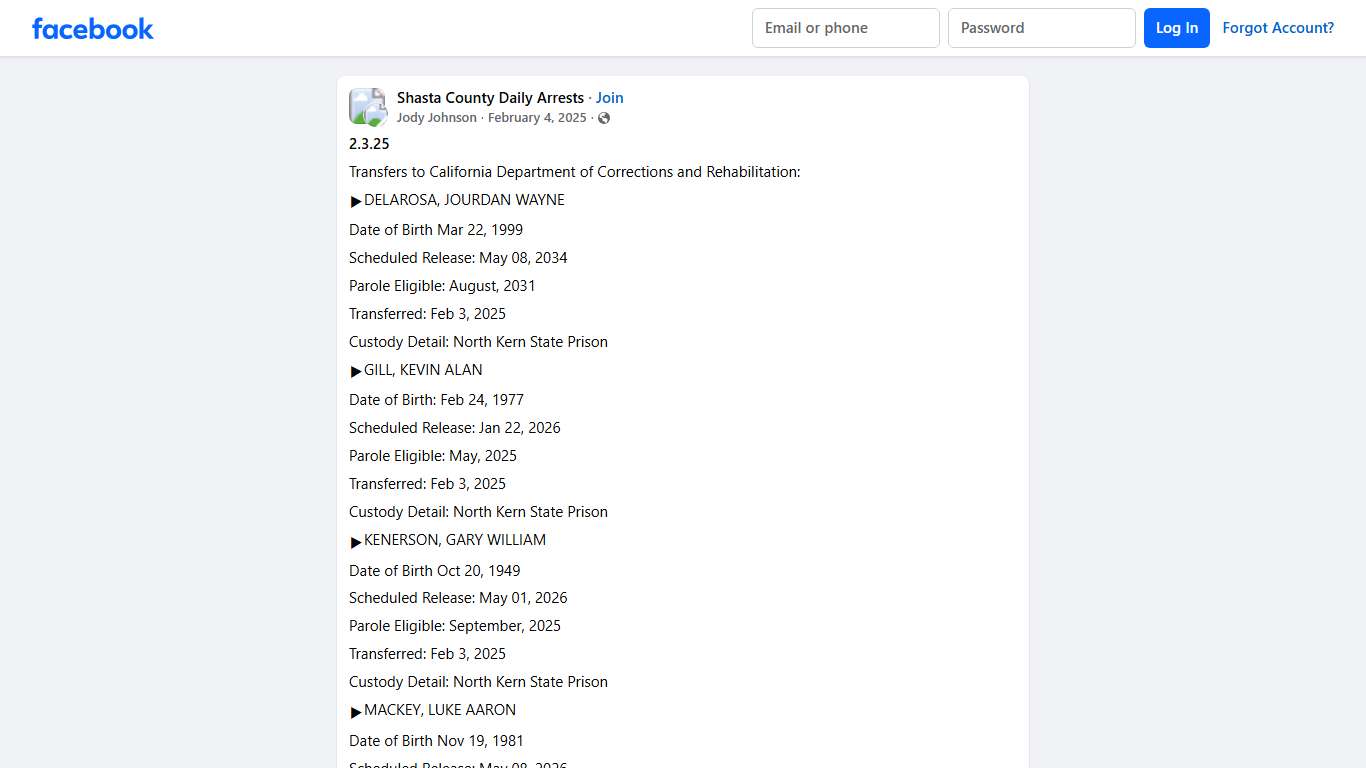Click the Transfers to California Department heading
The width and height of the screenshot is (1366, 768).
(x=574, y=171)
